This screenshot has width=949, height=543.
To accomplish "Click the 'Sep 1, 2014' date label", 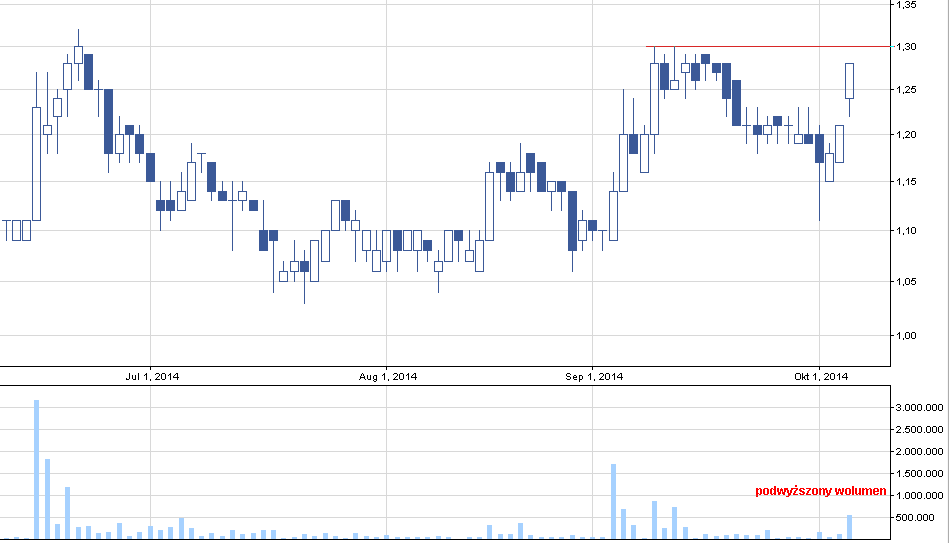I will tap(594, 377).
